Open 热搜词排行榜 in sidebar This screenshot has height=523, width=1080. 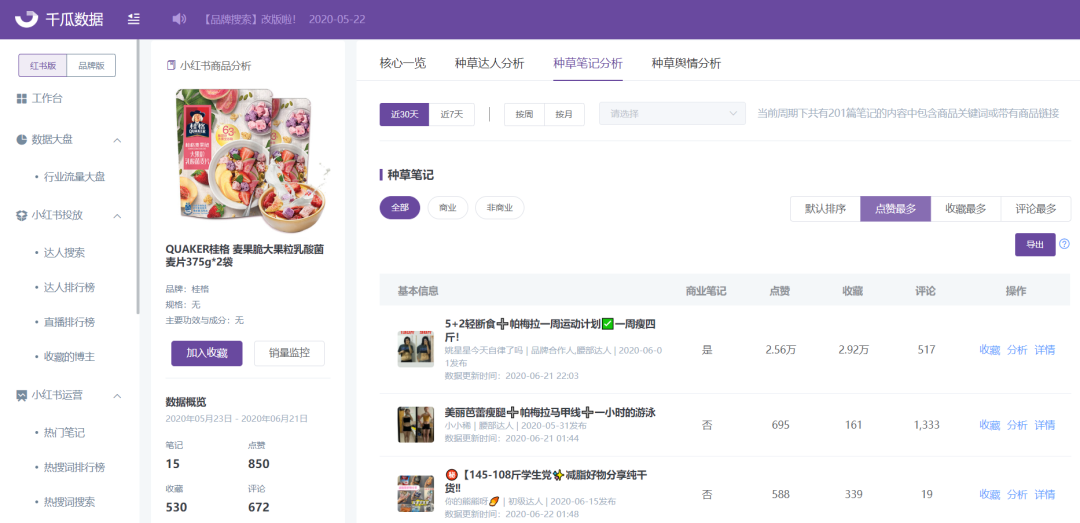click(74, 467)
